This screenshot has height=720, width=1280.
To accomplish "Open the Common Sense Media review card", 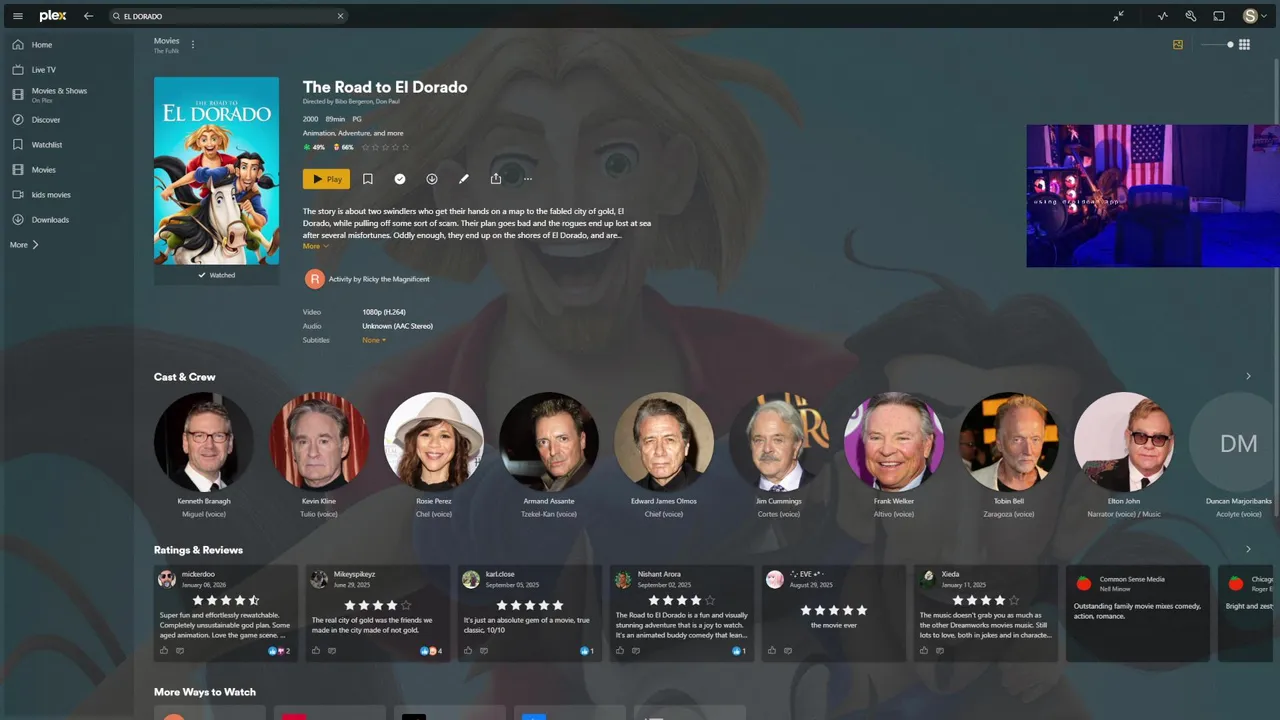I will pos(1138,613).
